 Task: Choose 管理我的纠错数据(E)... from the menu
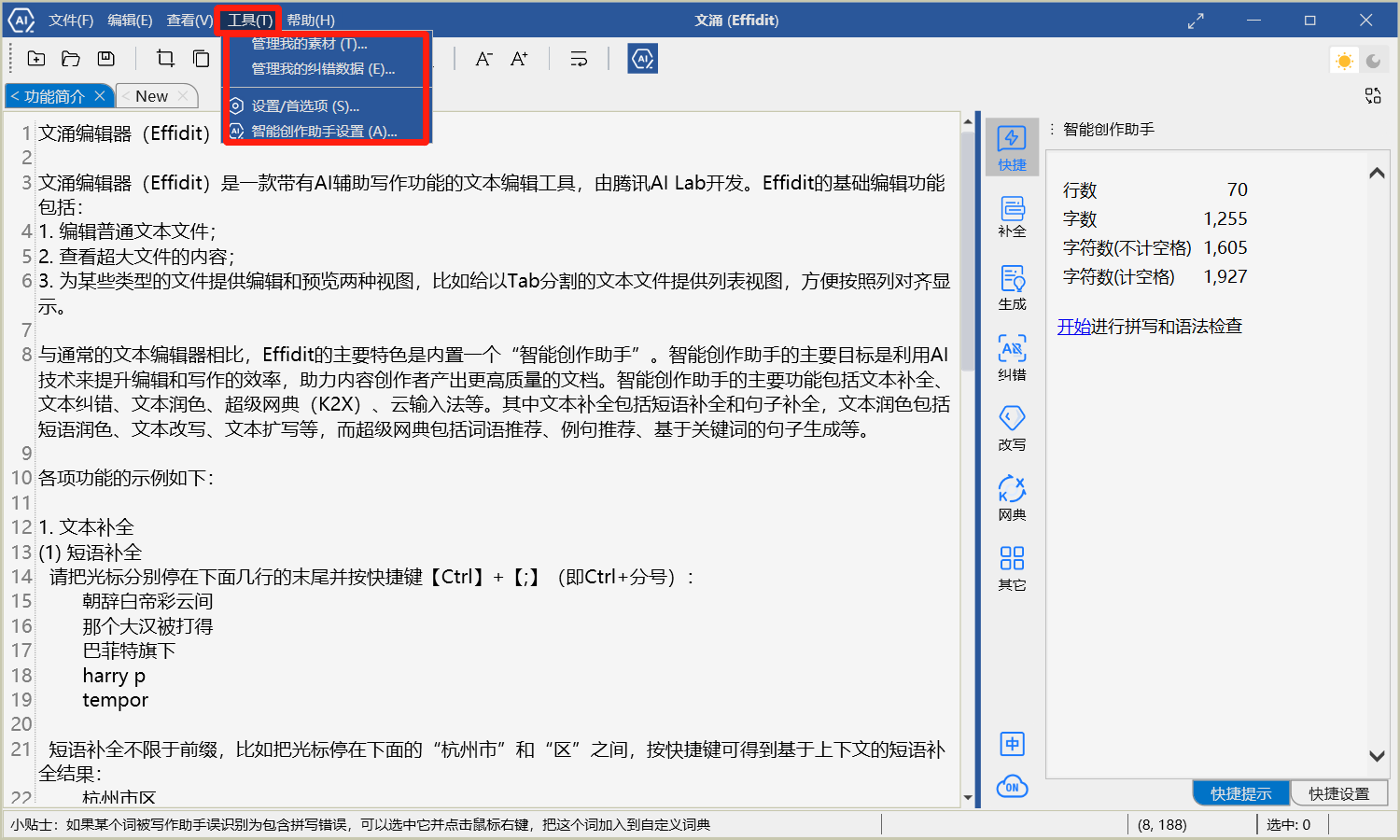click(x=325, y=69)
